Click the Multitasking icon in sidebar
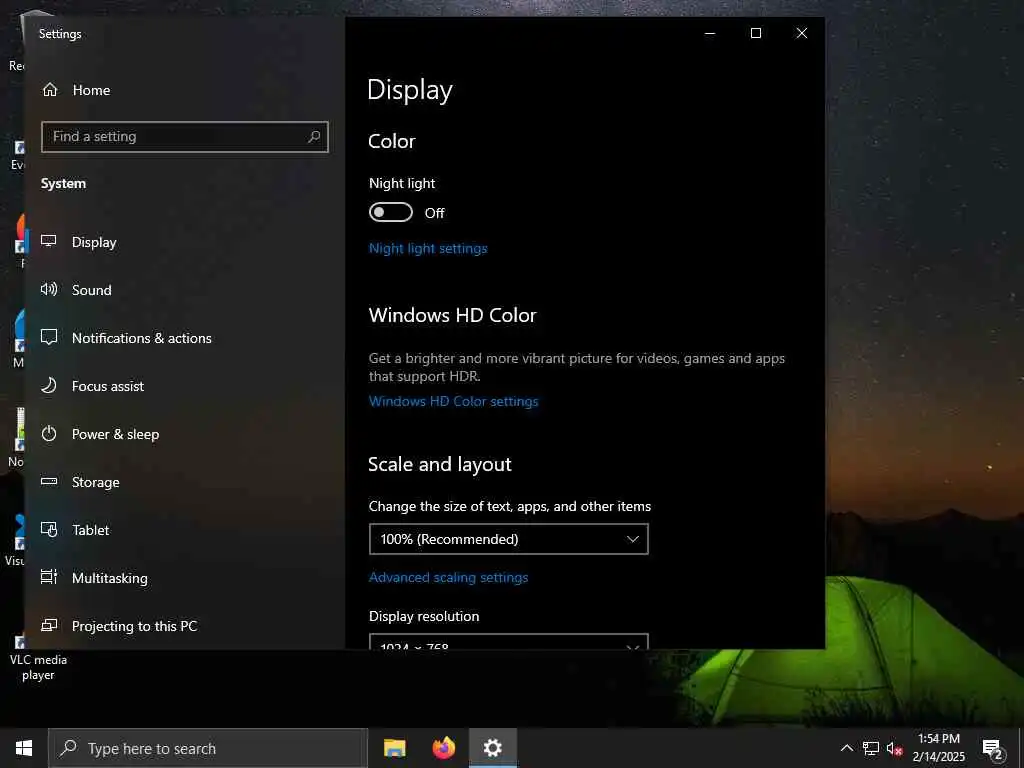The width and height of the screenshot is (1024, 768). coord(49,577)
